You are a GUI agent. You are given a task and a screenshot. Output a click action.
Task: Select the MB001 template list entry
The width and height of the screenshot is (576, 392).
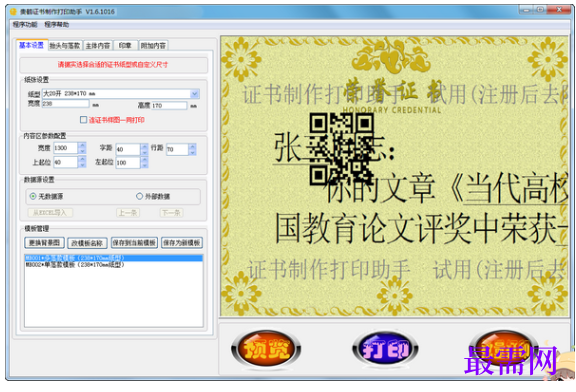point(114,258)
